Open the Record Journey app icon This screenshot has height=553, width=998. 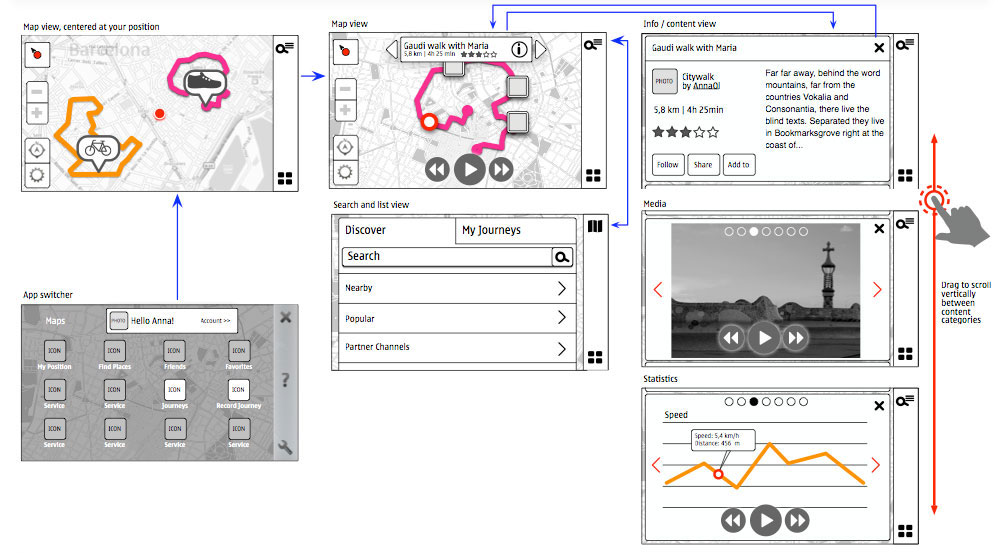click(x=238, y=390)
